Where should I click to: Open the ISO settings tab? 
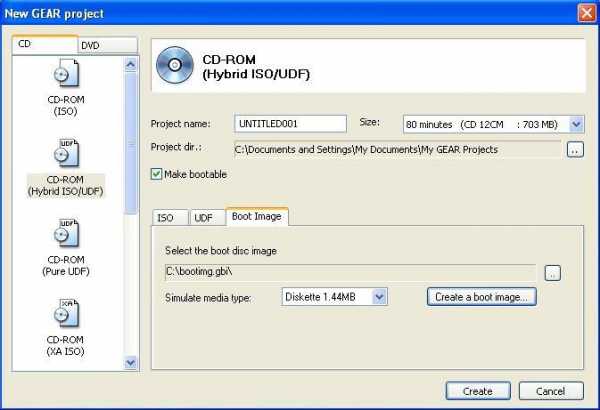tap(166, 217)
